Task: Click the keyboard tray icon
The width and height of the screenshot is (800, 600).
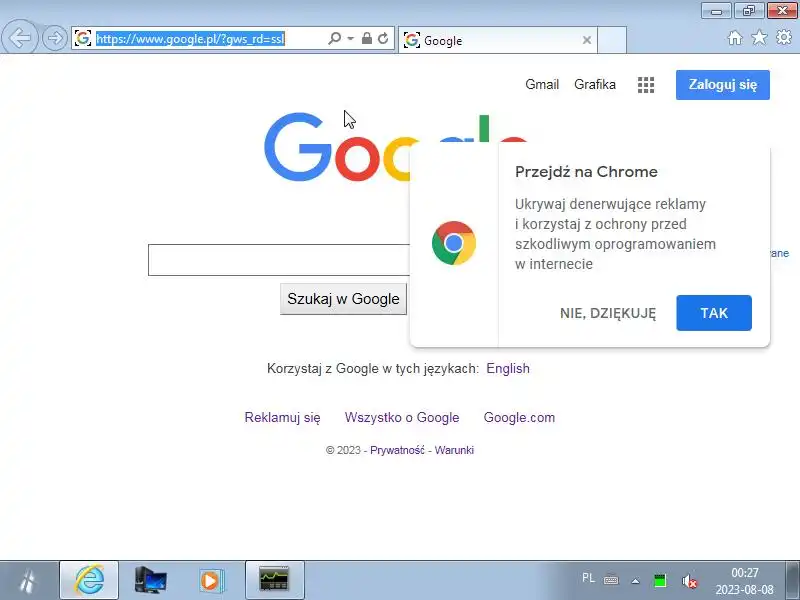Action: [611, 581]
